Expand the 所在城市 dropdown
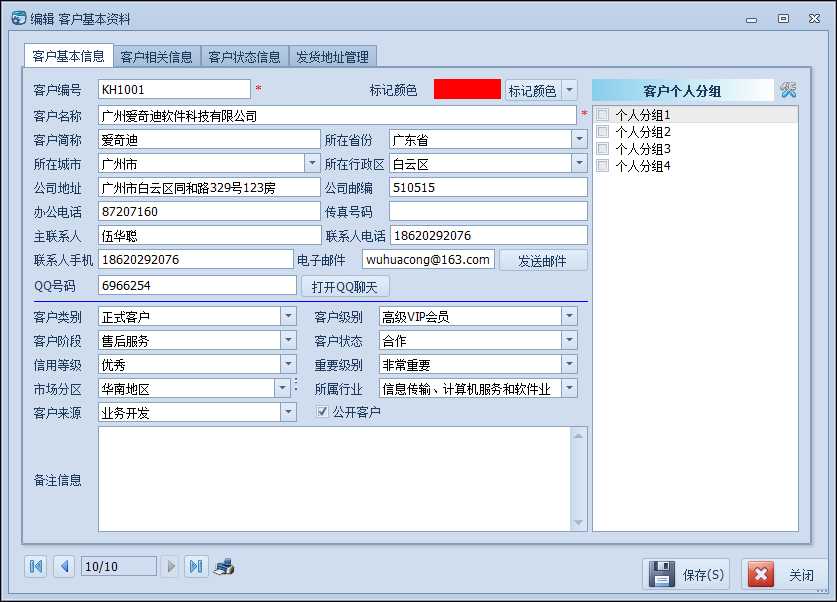This screenshot has height=602, width=837. [312, 163]
